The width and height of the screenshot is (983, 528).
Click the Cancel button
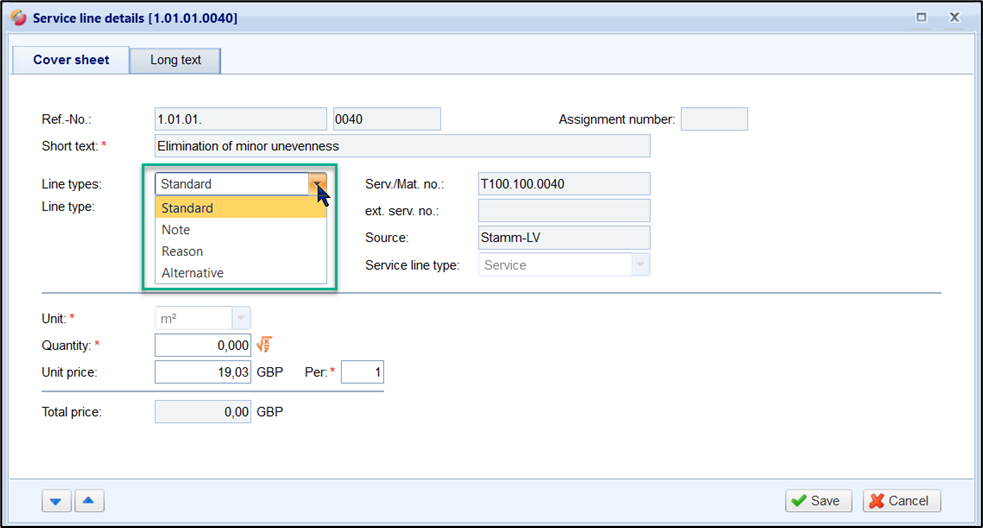coord(901,501)
